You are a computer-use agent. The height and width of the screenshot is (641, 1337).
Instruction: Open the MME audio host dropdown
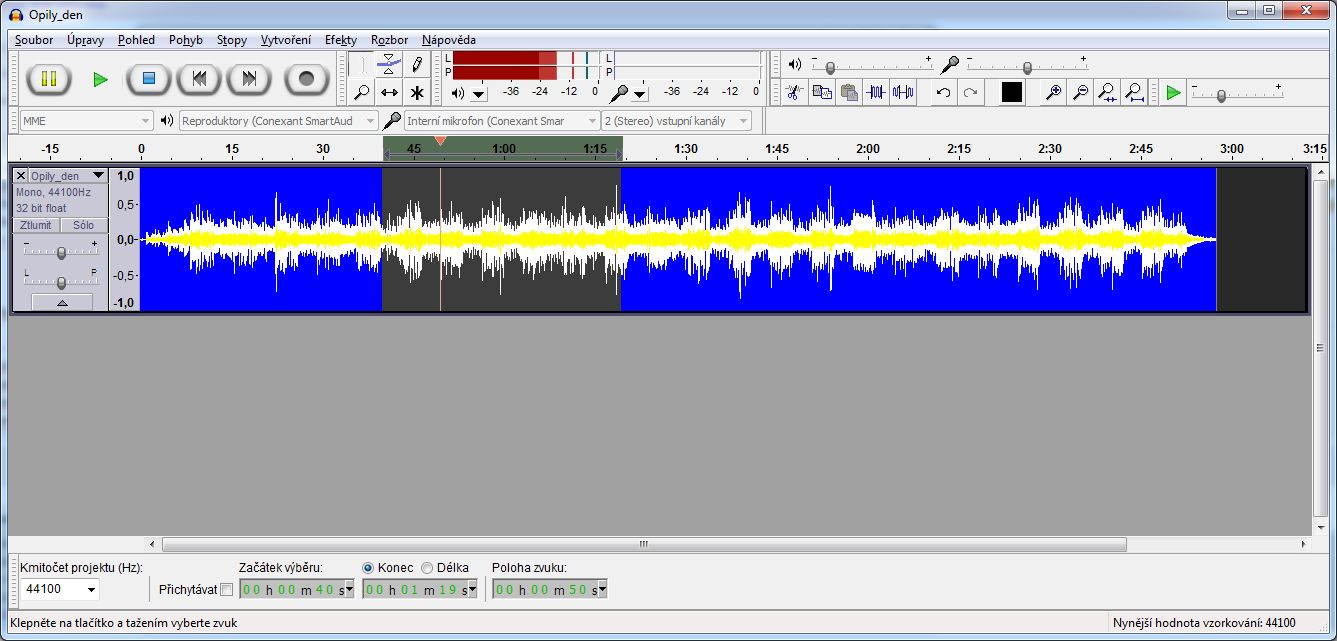(85, 120)
